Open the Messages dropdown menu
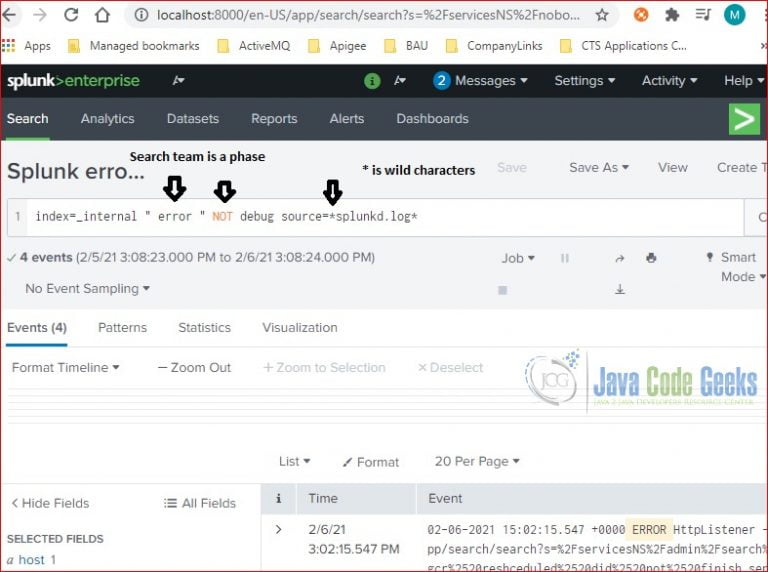768x572 pixels. pyautogui.click(x=480, y=80)
